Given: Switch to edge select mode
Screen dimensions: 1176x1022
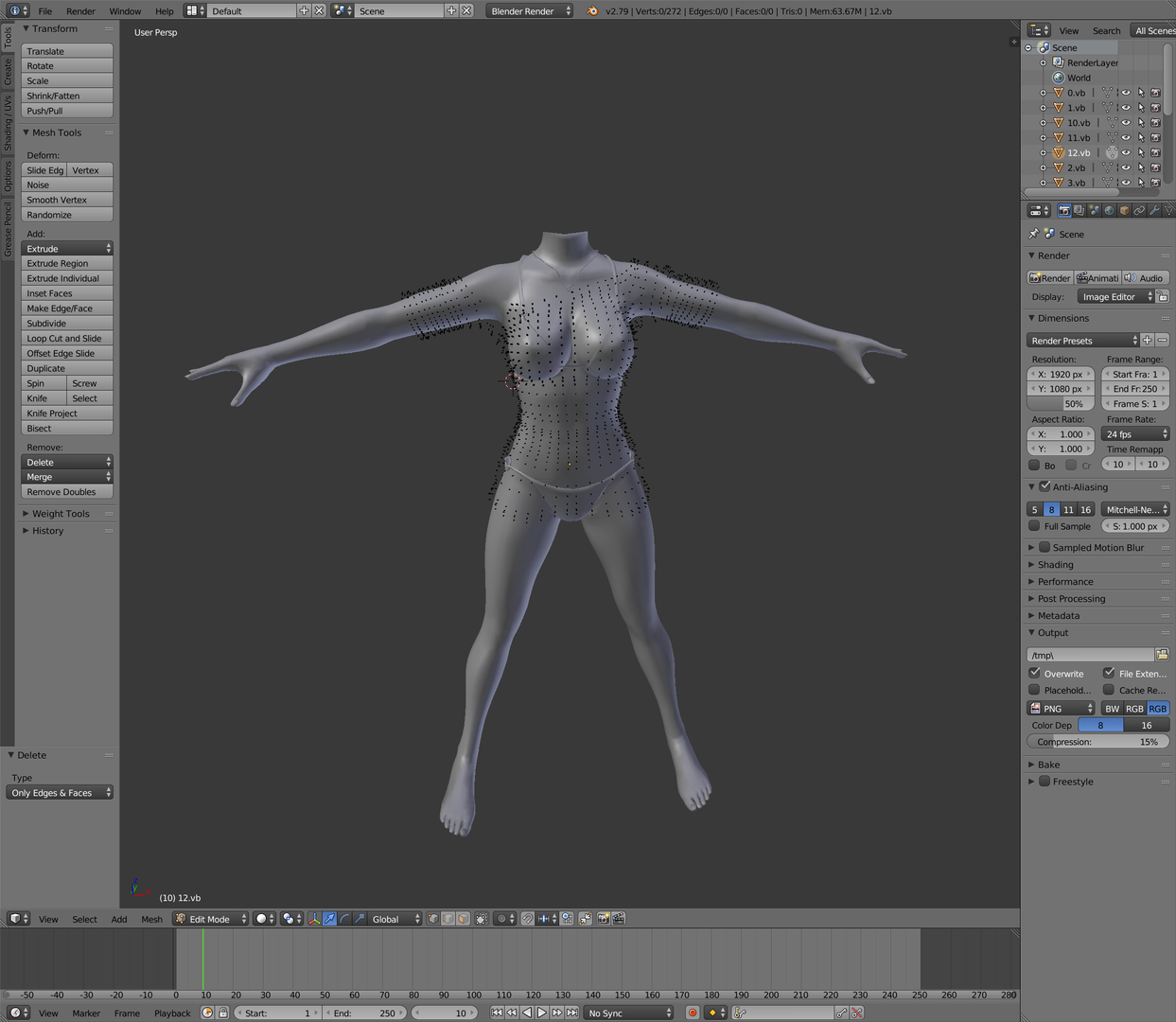Looking at the screenshot, I should click(448, 919).
